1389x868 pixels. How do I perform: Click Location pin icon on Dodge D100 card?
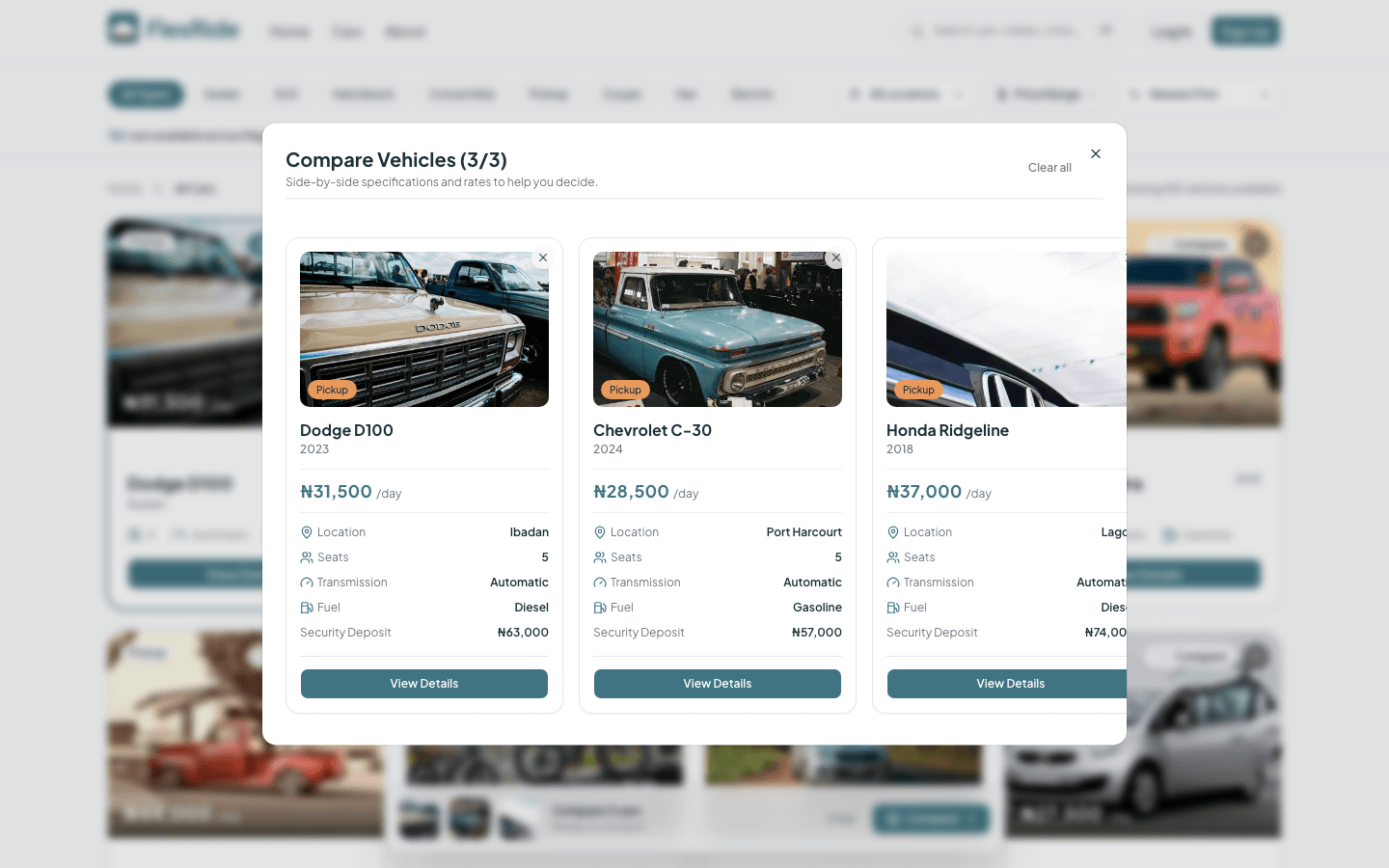pos(307,532)
